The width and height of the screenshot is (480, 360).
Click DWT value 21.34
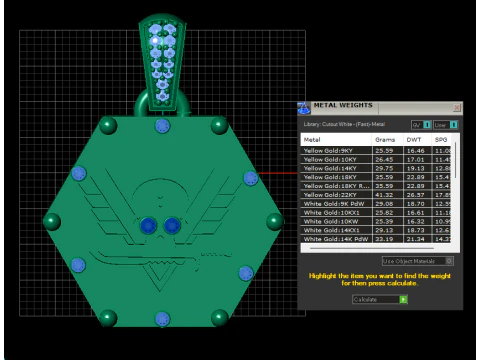click(x=415, y=239)
